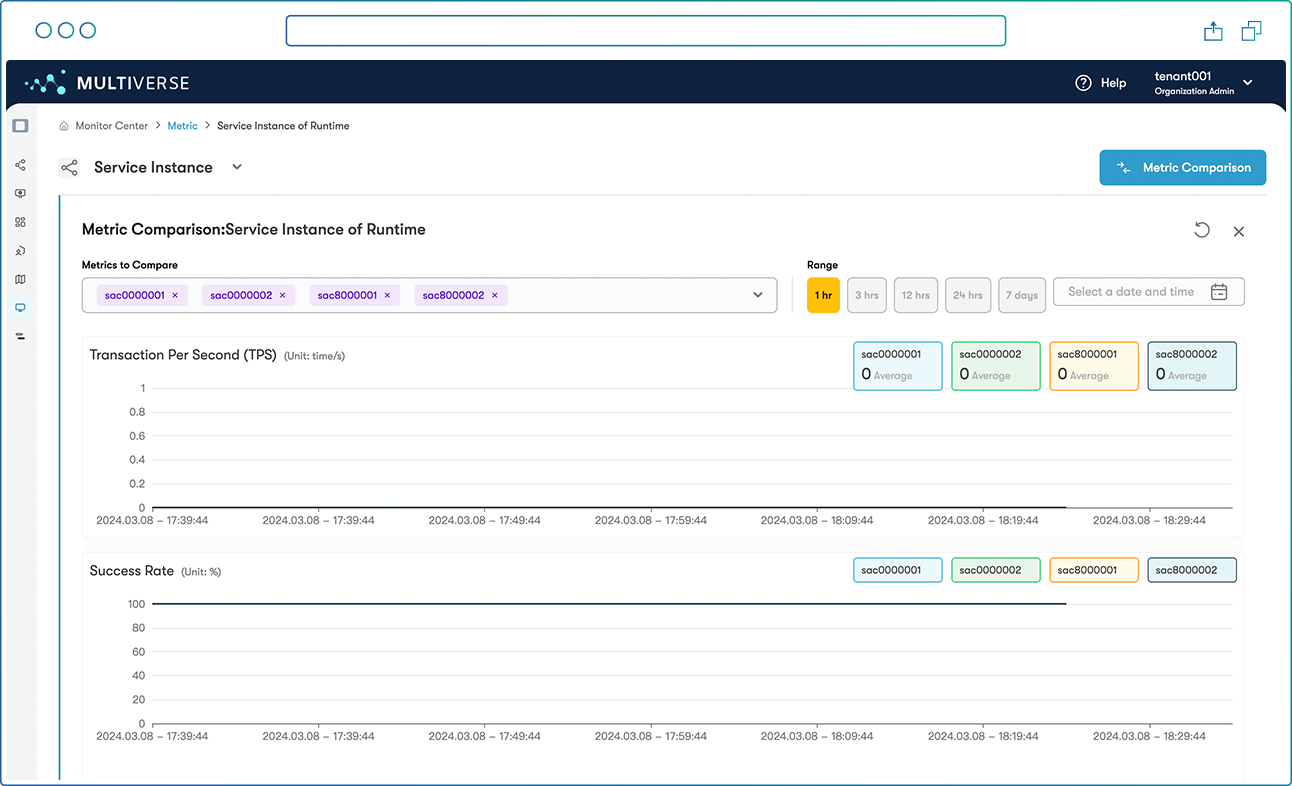Viewport: 1292px width, 786px height.
Task: Toggle sac8000002 series in TPS chart
Action: click(1192, 366)
